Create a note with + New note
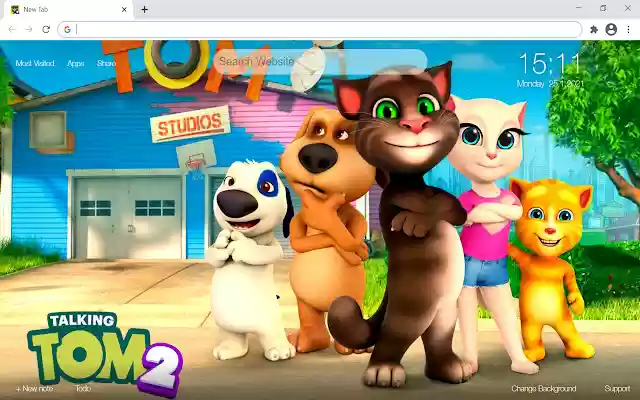This screenshot has height=400, width=640. coord(35,389)
